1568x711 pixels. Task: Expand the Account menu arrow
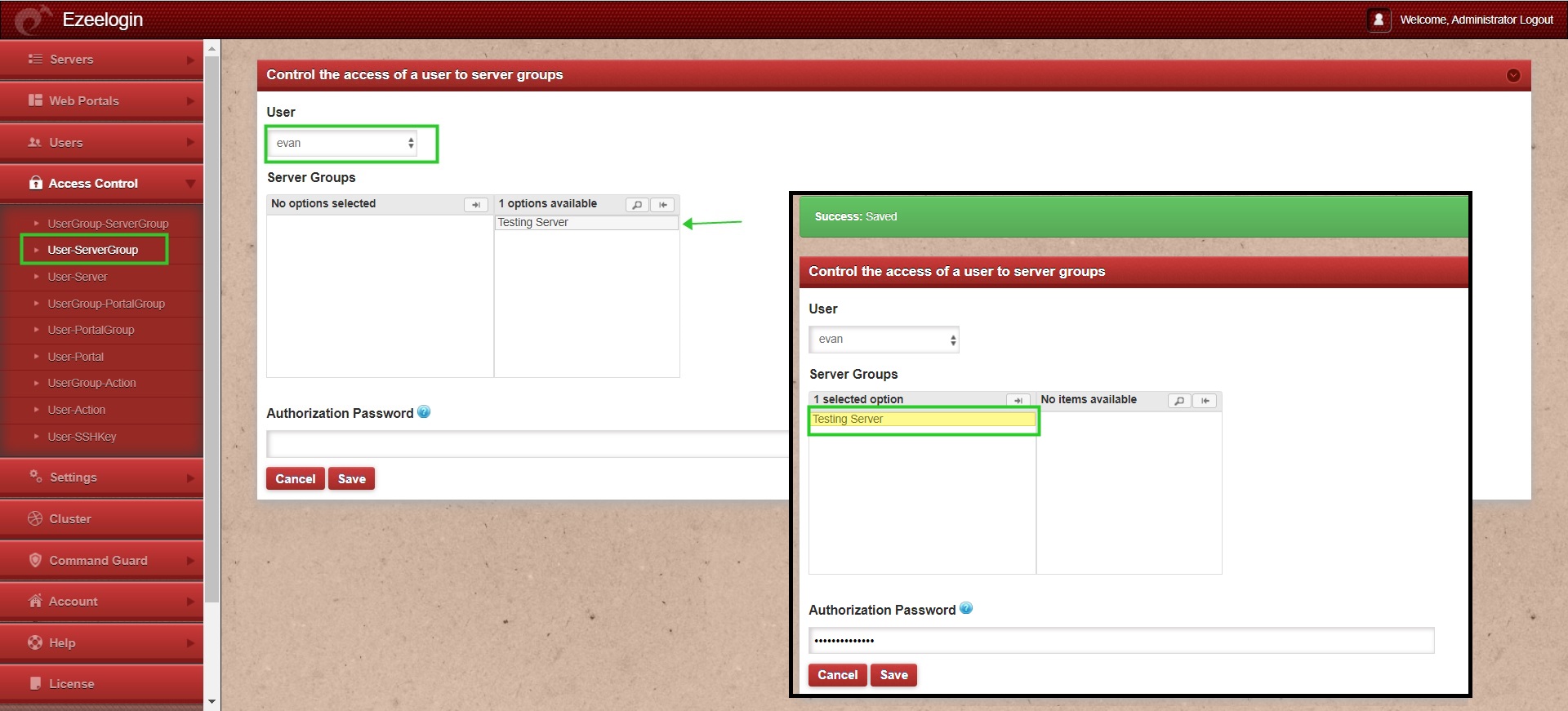tap(190, 602)
